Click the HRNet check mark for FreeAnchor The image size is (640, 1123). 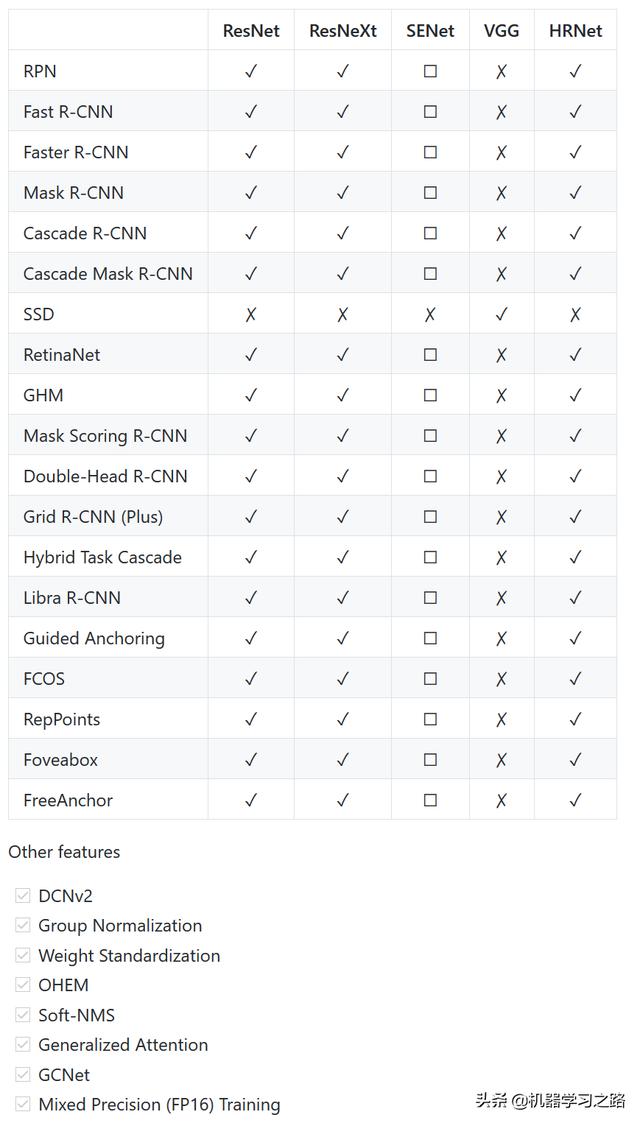click(576, 800)
